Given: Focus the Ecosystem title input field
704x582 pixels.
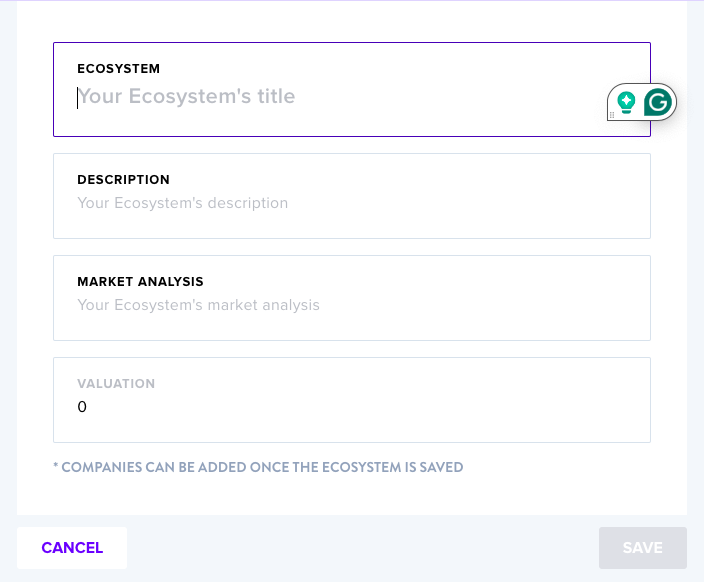Looking at the screenshot, I should pyautogui.click(x=352, y=89).
